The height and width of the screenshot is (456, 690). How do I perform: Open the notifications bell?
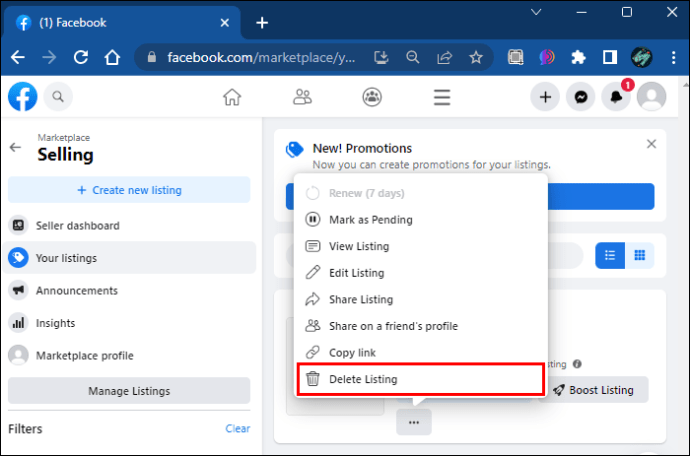[616, 97]
